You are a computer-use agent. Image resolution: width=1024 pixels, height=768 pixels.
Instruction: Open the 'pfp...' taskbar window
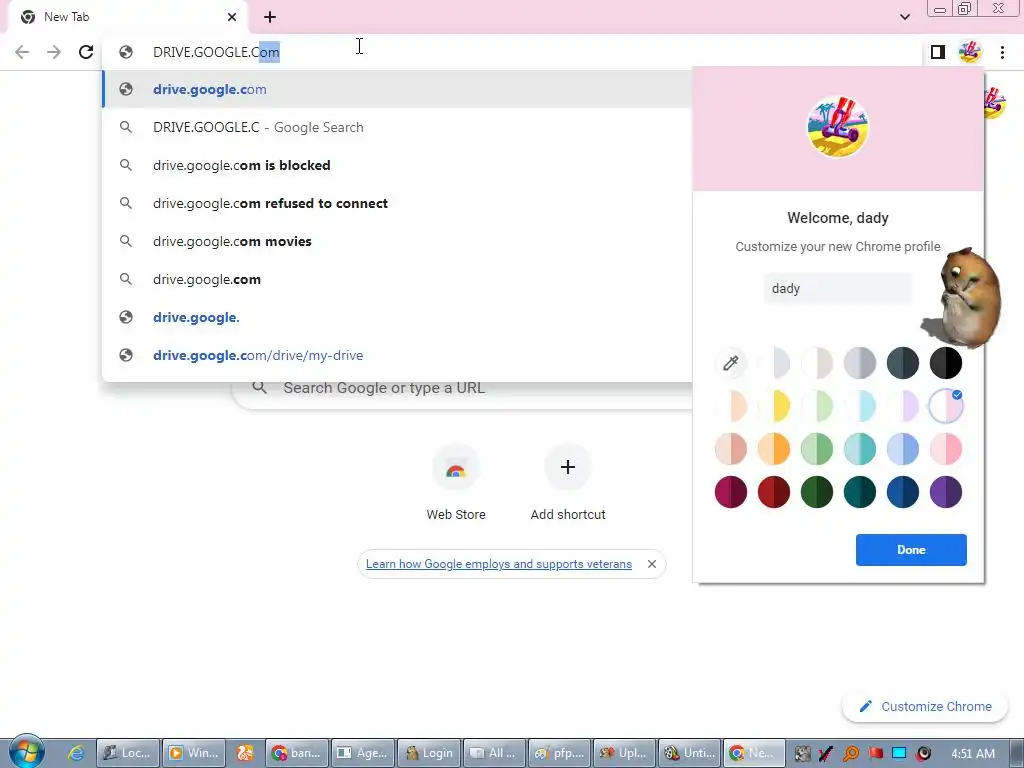559,754
